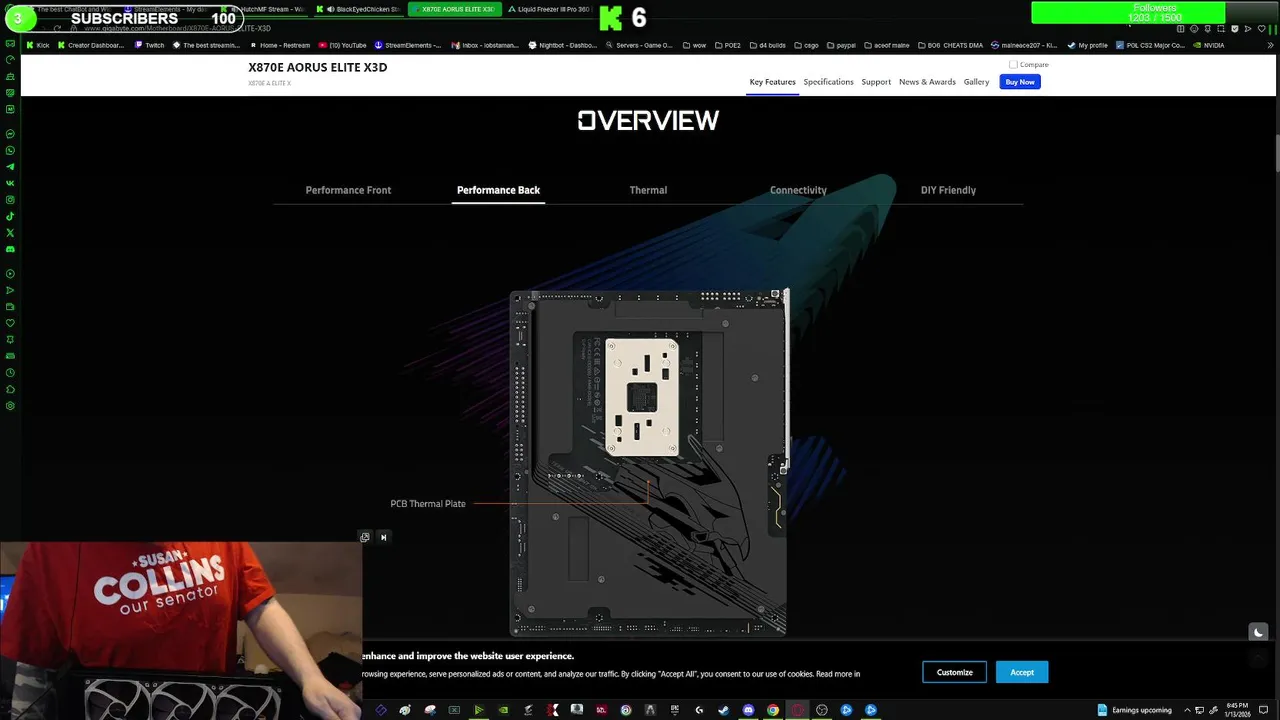This screenshot has height=720, width=1280.
Task: Click the Epic Games icon in taskbar
Action: (x=674, y=710)
